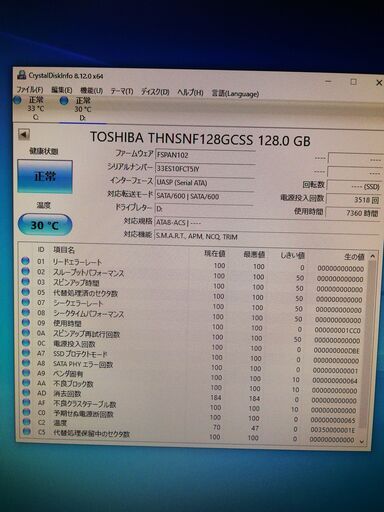Viewport: 384px width, 512px height.
Task: Click the scroll up arrow of attribute list
Action: (x=373, y=256)
